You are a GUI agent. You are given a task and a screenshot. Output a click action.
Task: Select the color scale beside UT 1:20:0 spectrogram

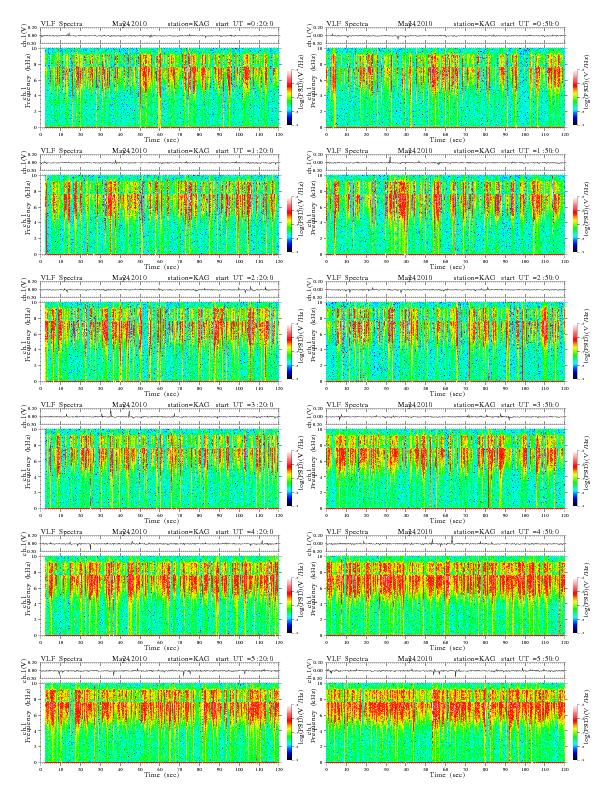(x=289, y=224)
